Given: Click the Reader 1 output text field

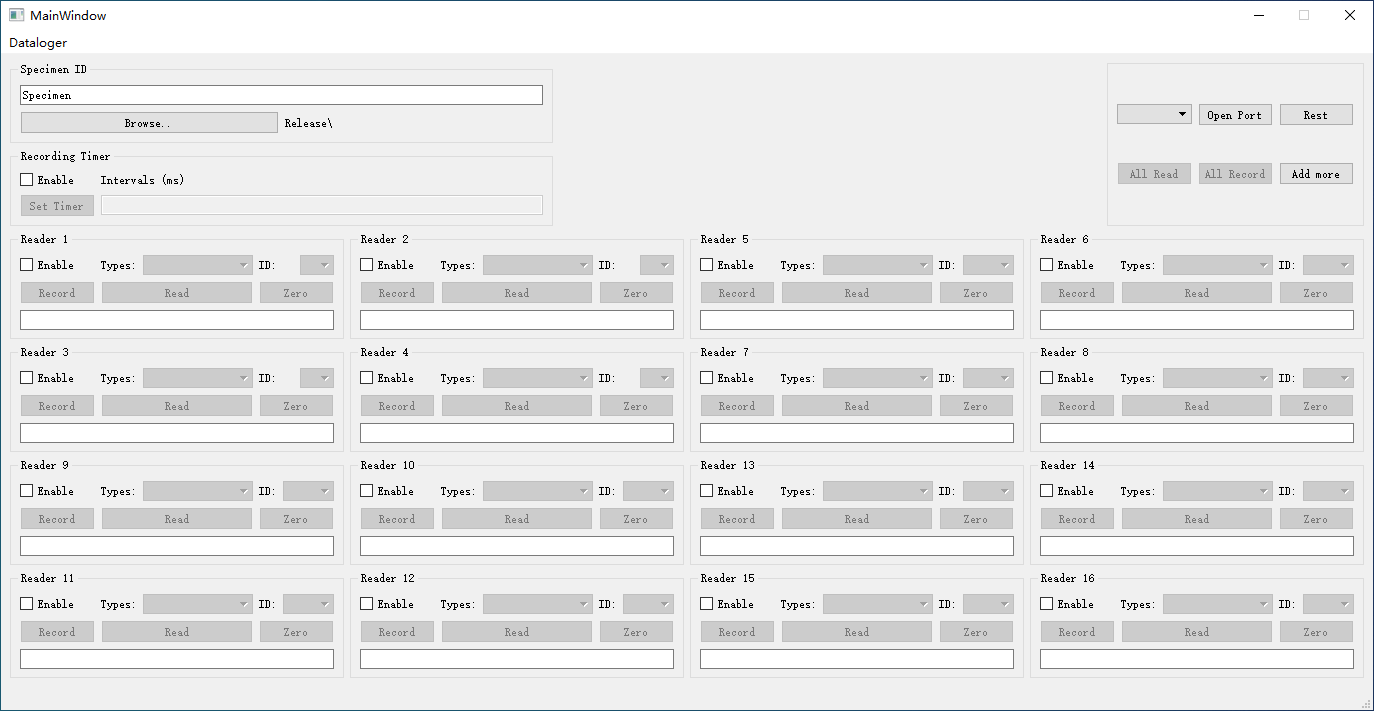Looking at the screenshot, I should [177, 320].
